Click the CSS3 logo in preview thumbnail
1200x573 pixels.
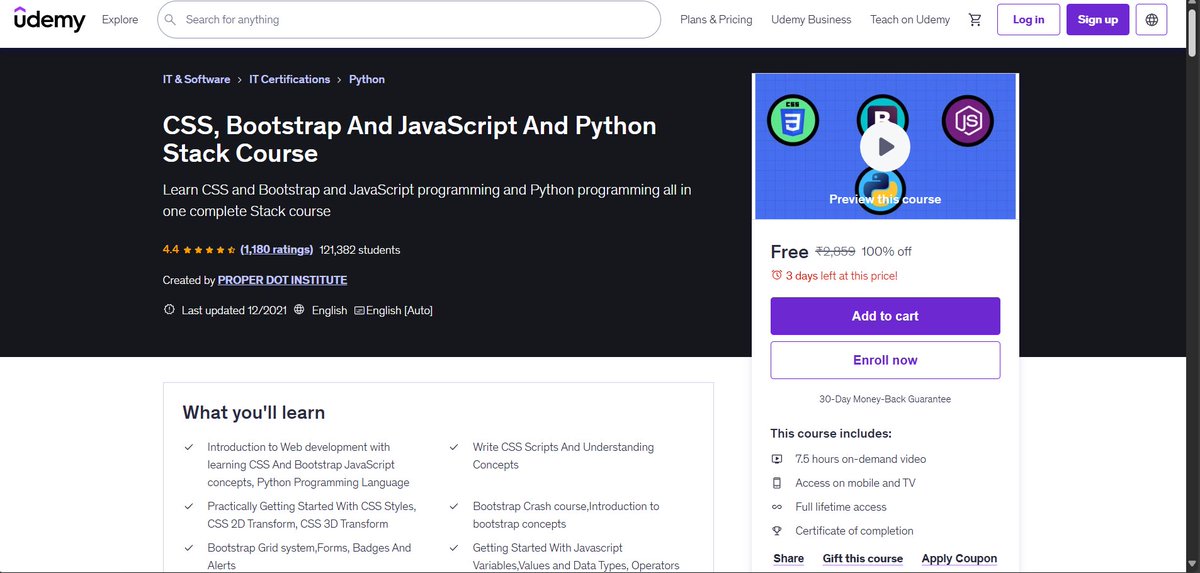pos(793,121)
